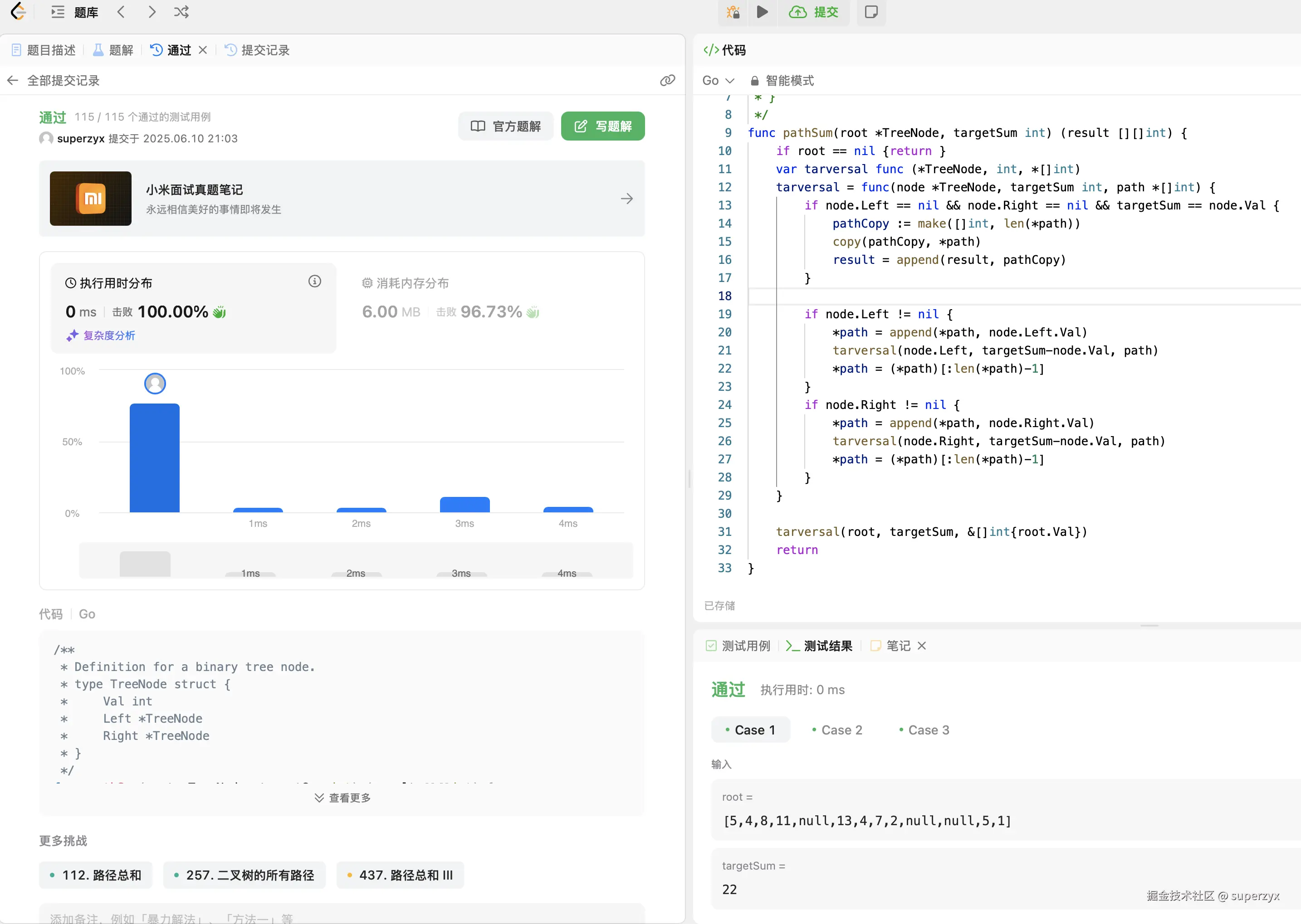Open 小米面试真题笔记 card arrow
This screenshot has width=1301, height=924.
[x=626, y=199]
